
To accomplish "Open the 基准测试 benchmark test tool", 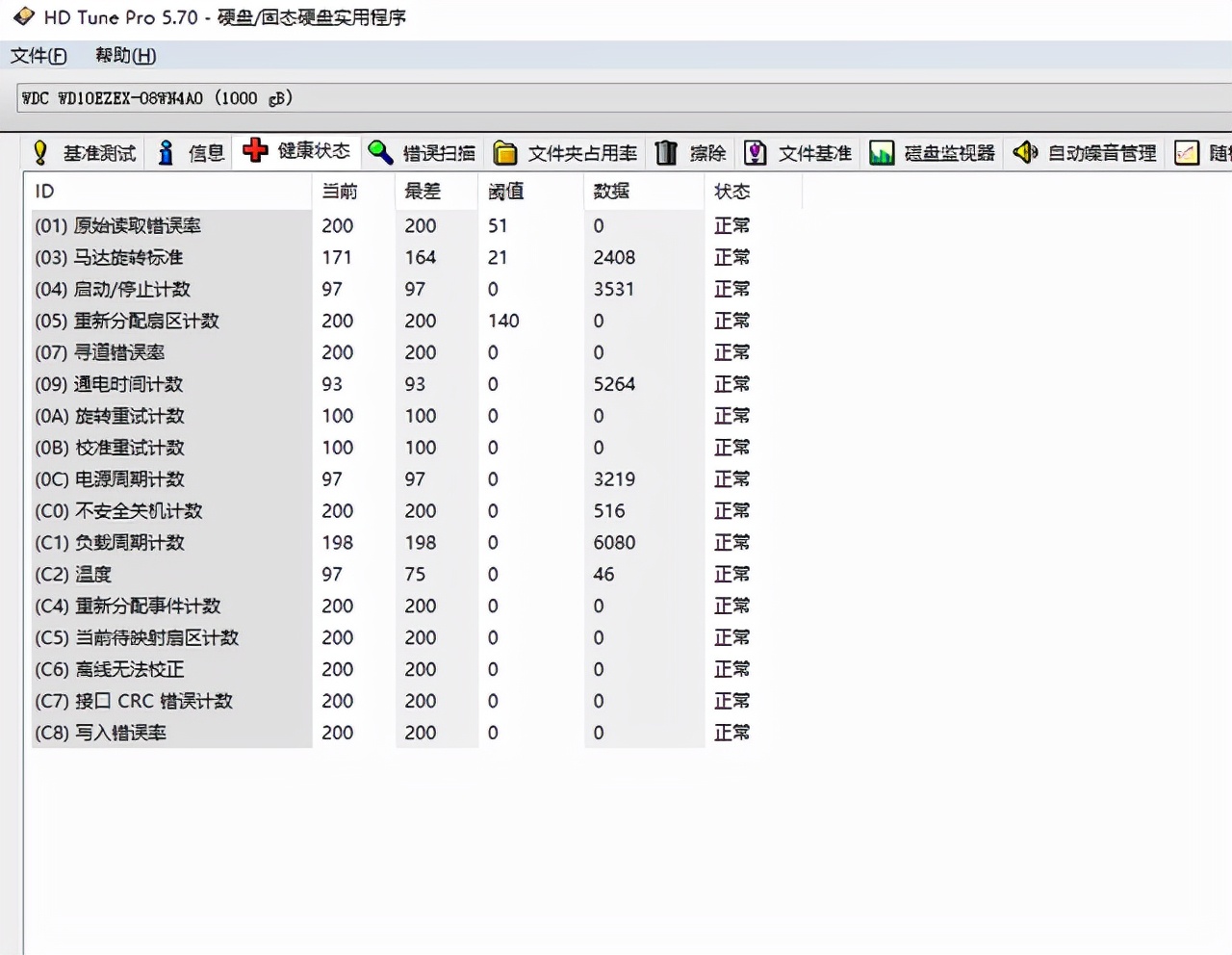I will (x=96, y=152).
